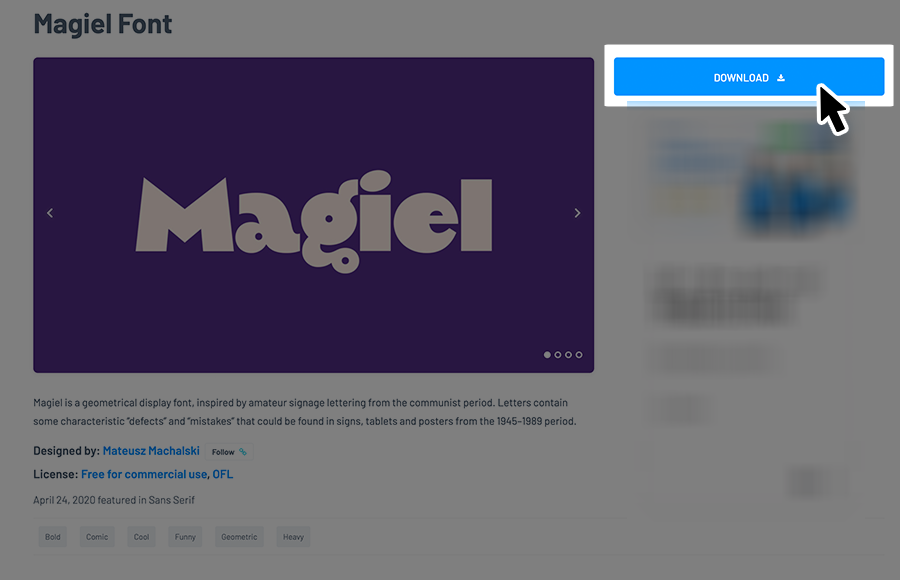Screen dimensions: 900x580
Task: Go to previous slide using left chevron
Action: 50,213
